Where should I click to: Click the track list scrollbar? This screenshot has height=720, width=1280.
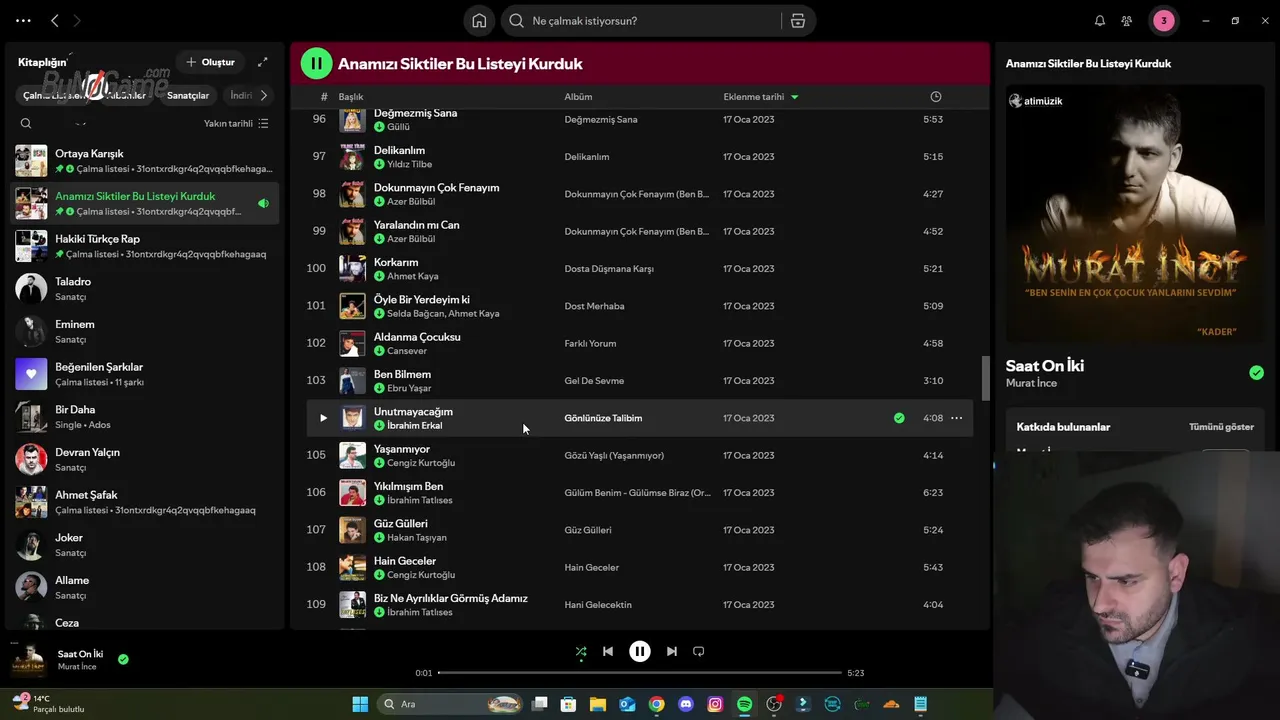[985, 378]
